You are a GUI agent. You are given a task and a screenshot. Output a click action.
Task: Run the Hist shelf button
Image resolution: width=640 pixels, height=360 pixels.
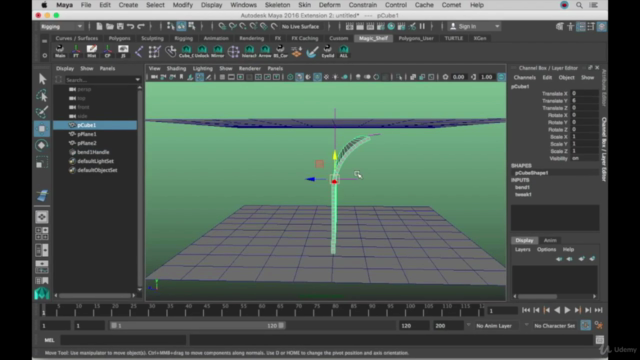[91, 51]
